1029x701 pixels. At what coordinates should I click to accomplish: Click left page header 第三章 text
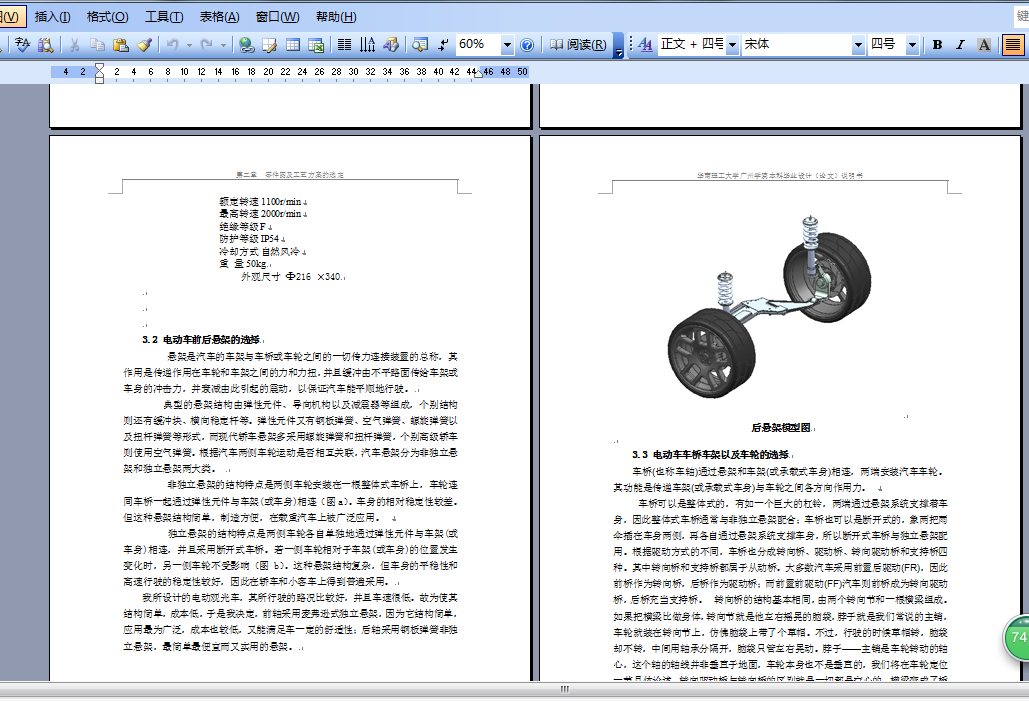[x=290, y=175]
